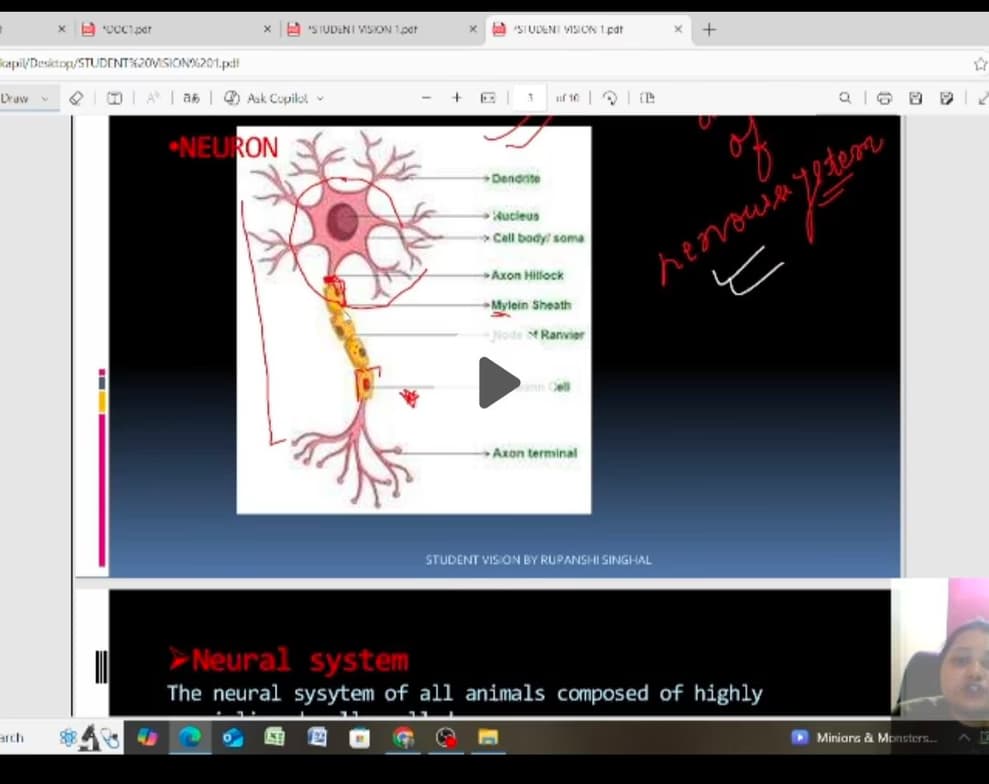The height and width of the screenshot is (784, 989).
Task: Zoom in using the plus button
Action: pos(456,98)
